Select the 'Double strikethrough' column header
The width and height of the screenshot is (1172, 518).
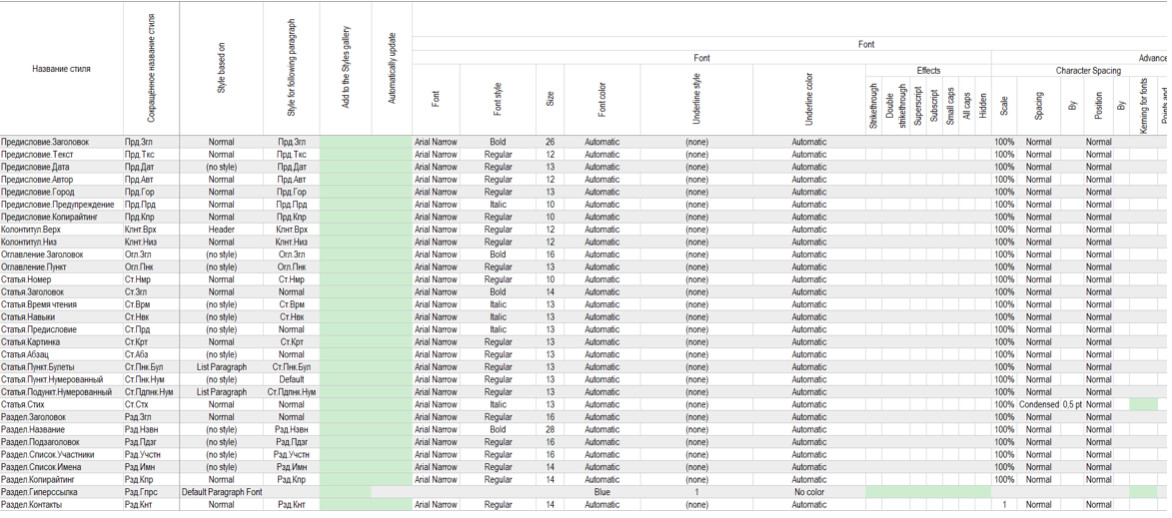[894, 106]
